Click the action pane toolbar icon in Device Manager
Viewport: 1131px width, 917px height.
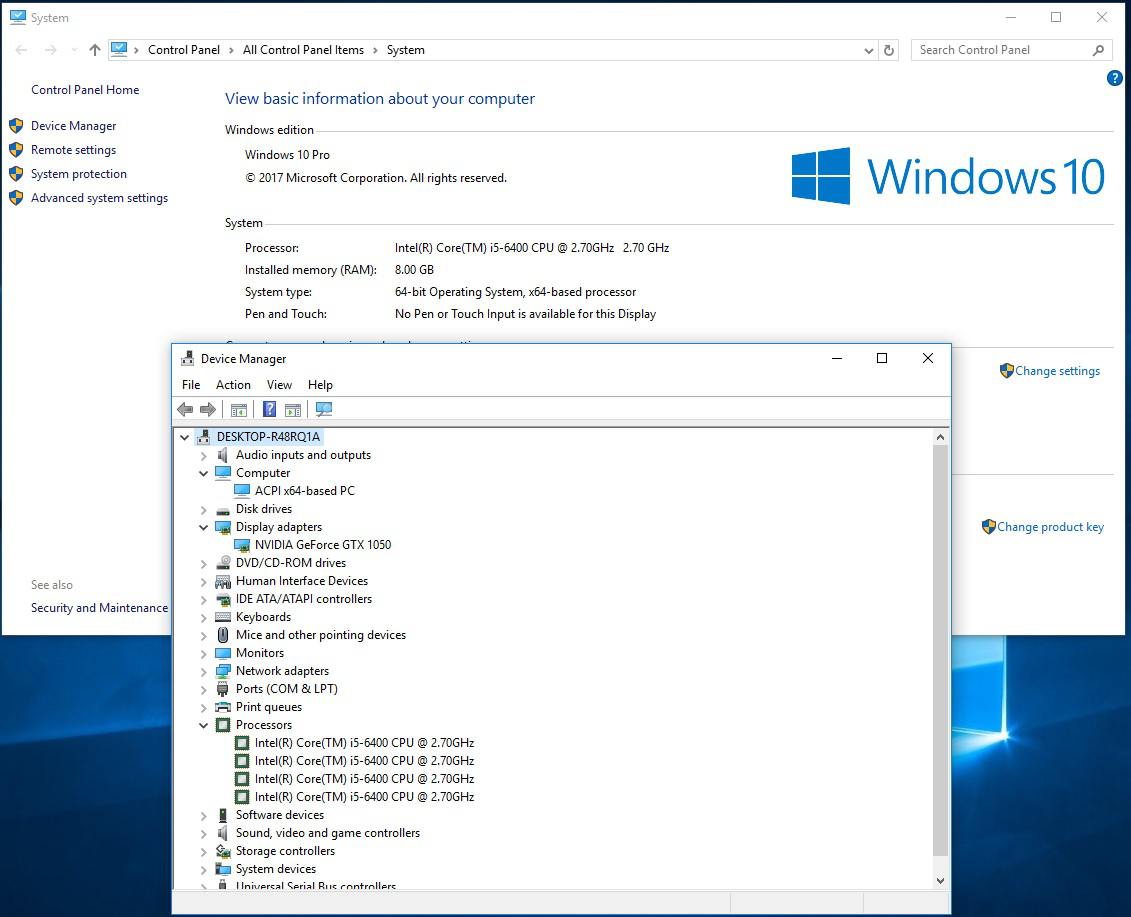(x=293, y=410)
